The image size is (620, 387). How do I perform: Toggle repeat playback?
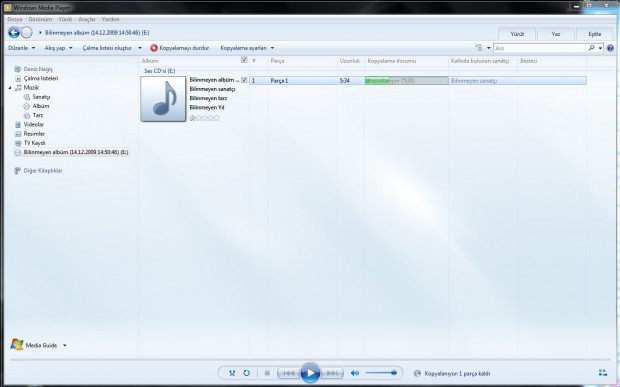coord(246,373)
